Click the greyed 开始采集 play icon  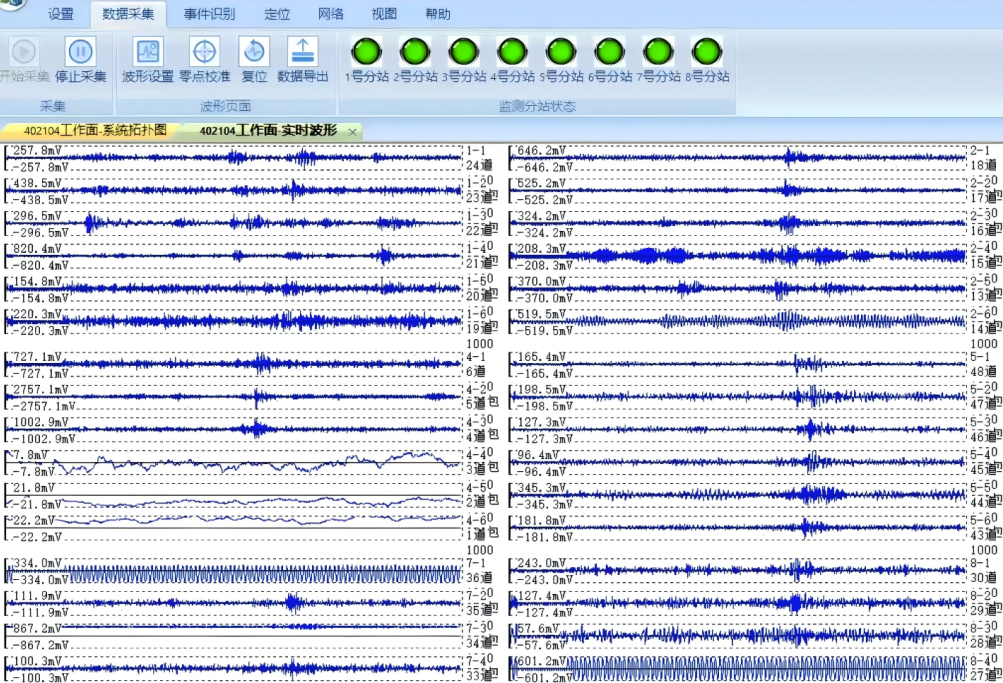(24, 52)
